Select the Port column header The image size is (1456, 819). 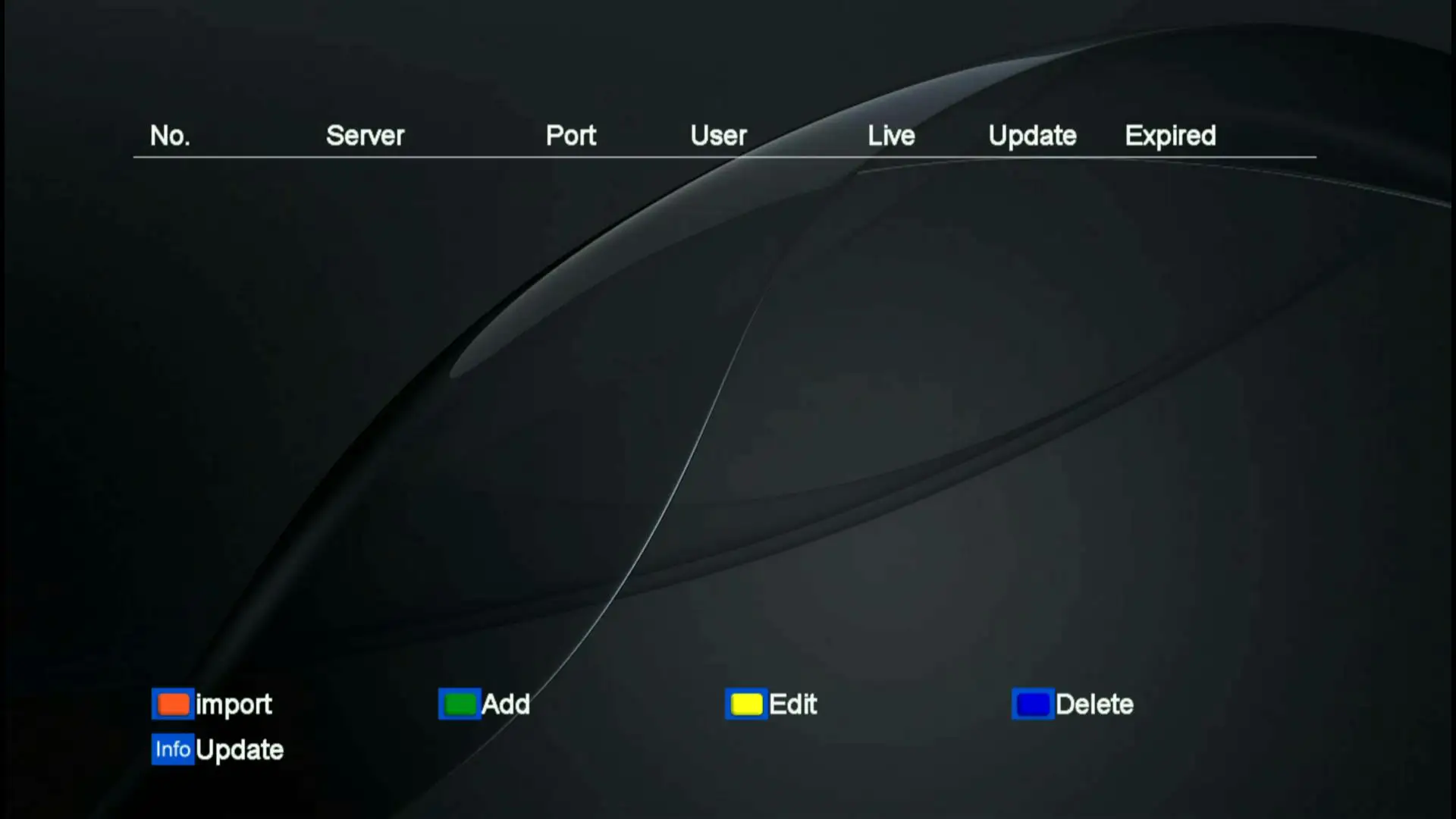click(571, 136)
